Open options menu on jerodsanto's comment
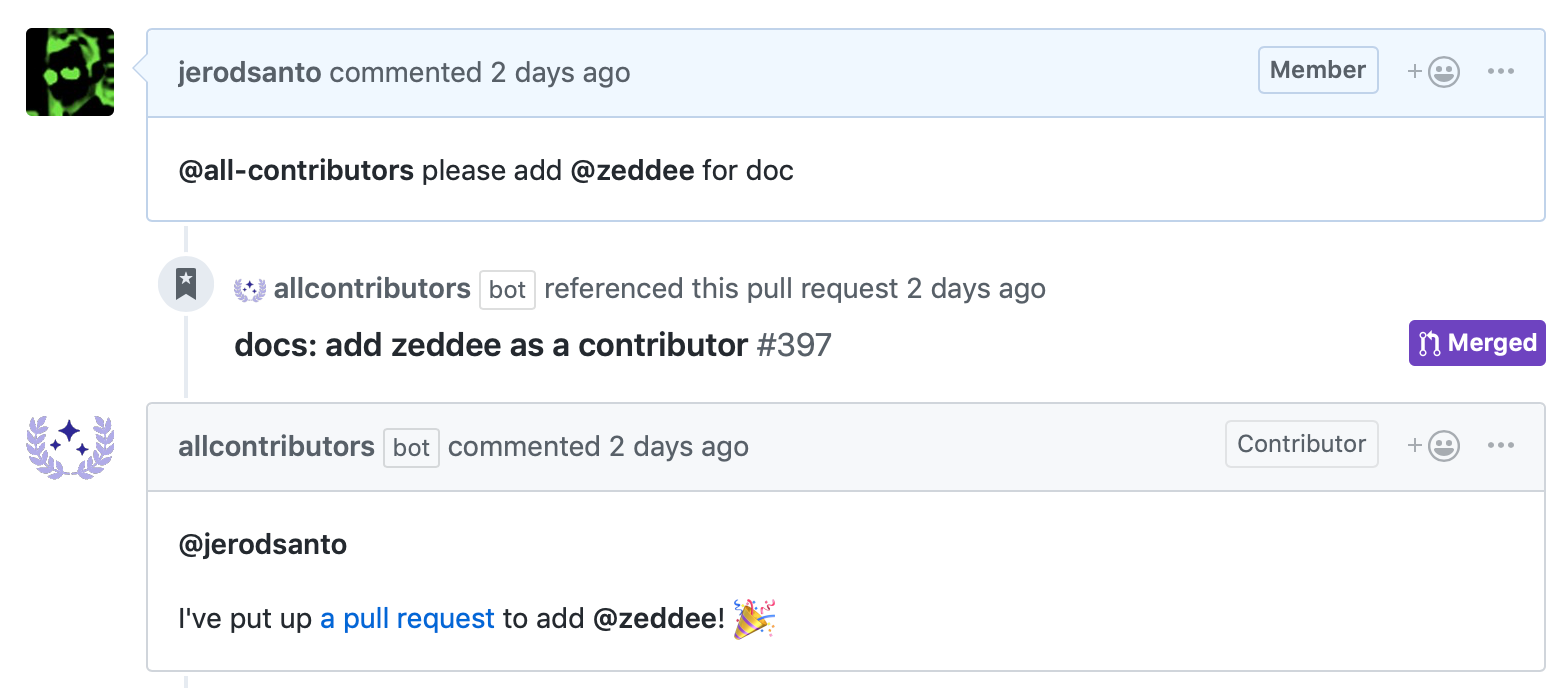Viewport: 1564px width, 688px height. pyautogui.click(x=1501, y=72)
